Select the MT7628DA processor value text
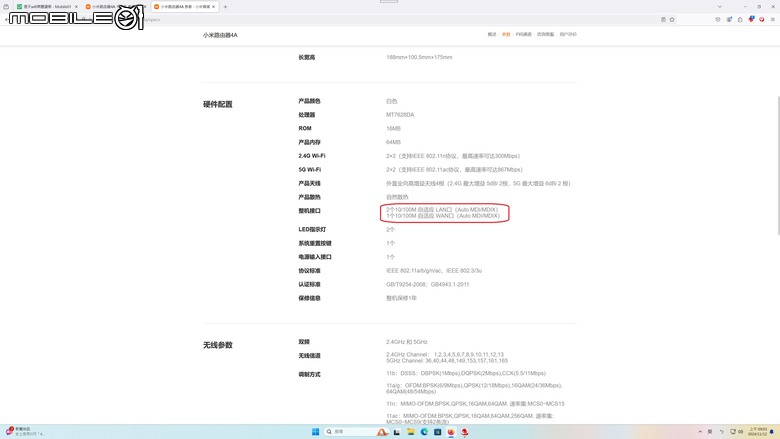Viewport: 780px width, 439px height. tap(400, 115)
